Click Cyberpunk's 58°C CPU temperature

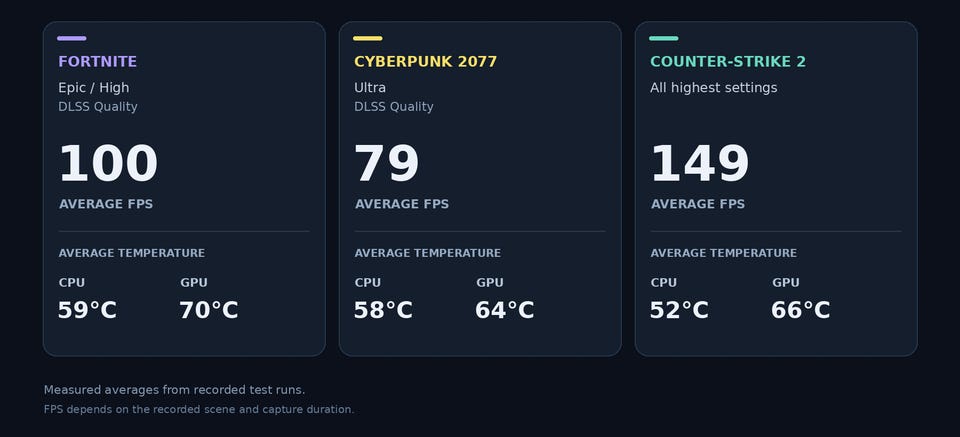pos(383,310)
